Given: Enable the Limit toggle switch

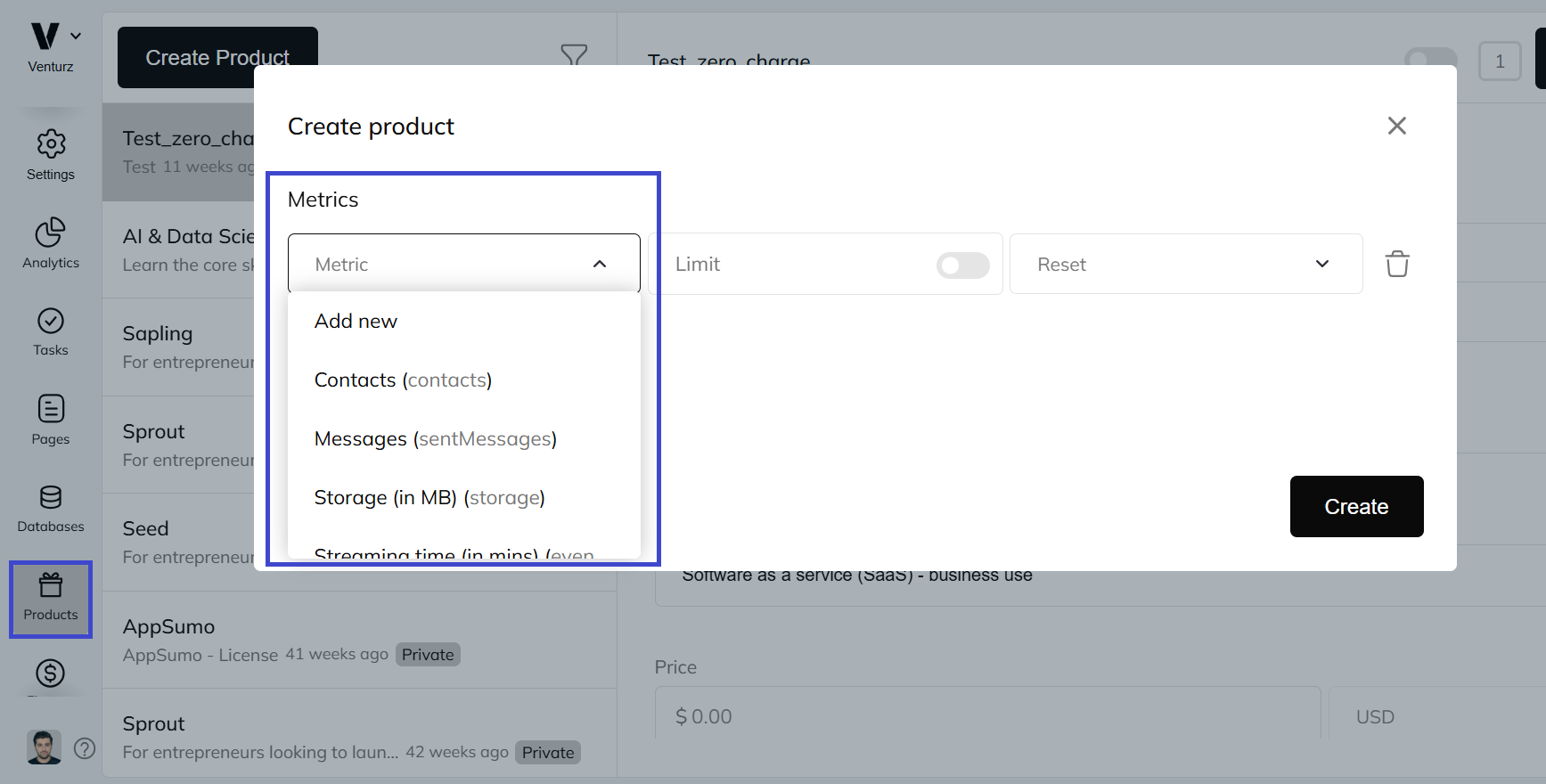Looking at the screenshot, I should [962, 265].
